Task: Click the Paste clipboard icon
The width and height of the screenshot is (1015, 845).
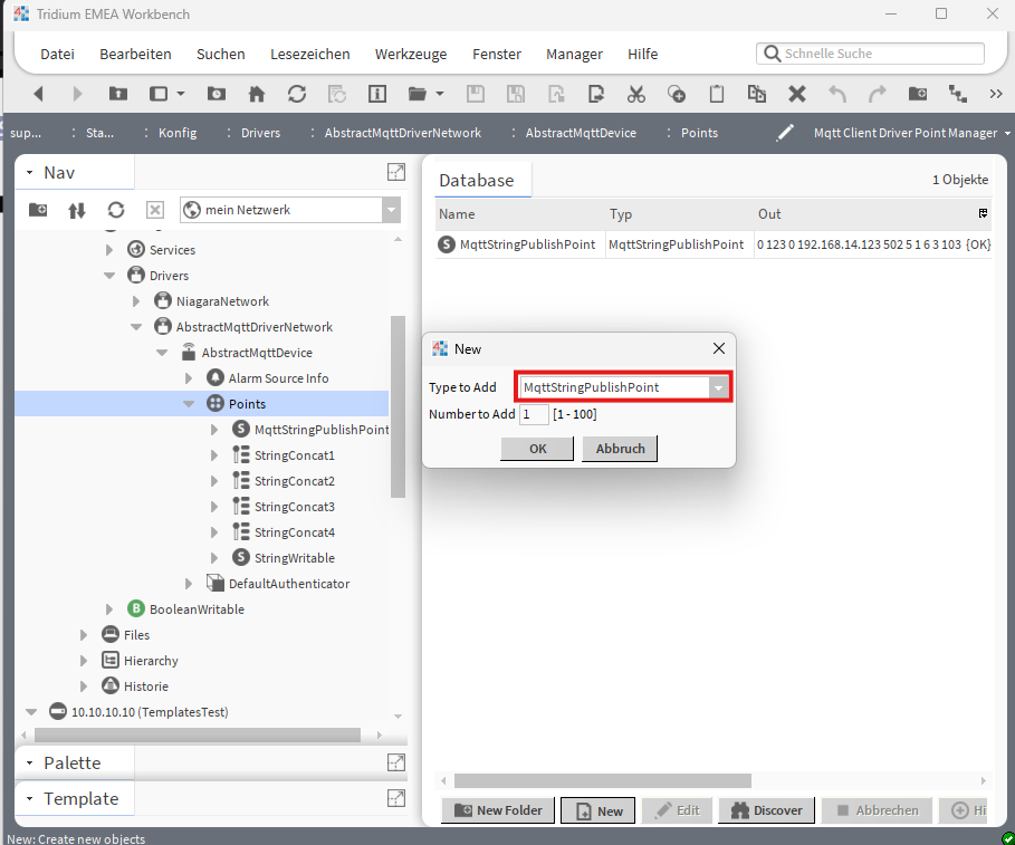Action: coord(717,94)
